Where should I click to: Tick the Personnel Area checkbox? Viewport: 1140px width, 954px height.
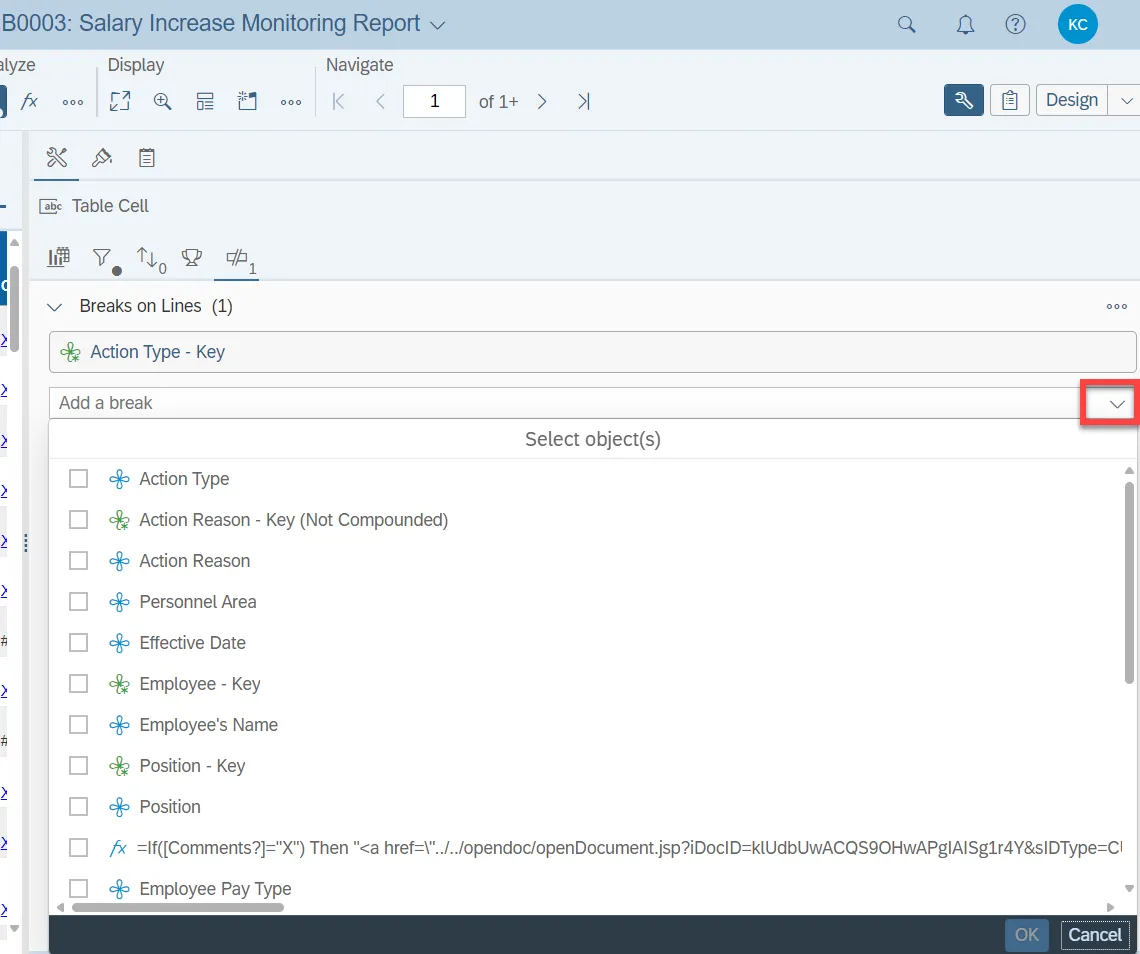pos(78,602)
